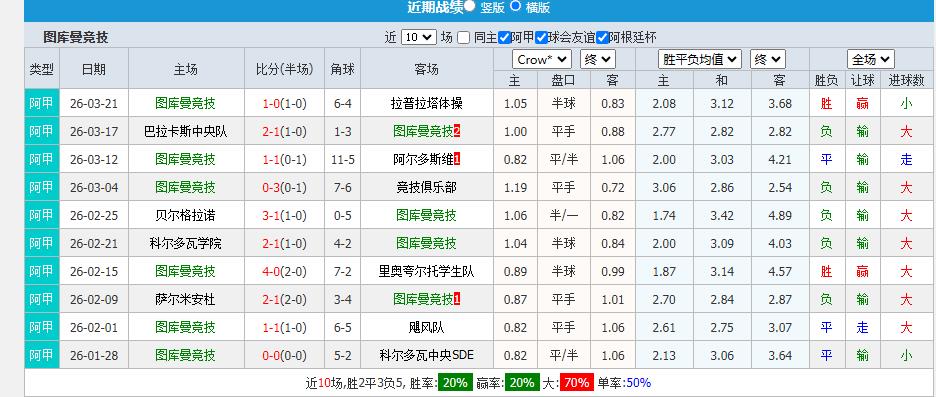
Task: Open the 终 dropdown next to Crow*
Action: point(598,59)
